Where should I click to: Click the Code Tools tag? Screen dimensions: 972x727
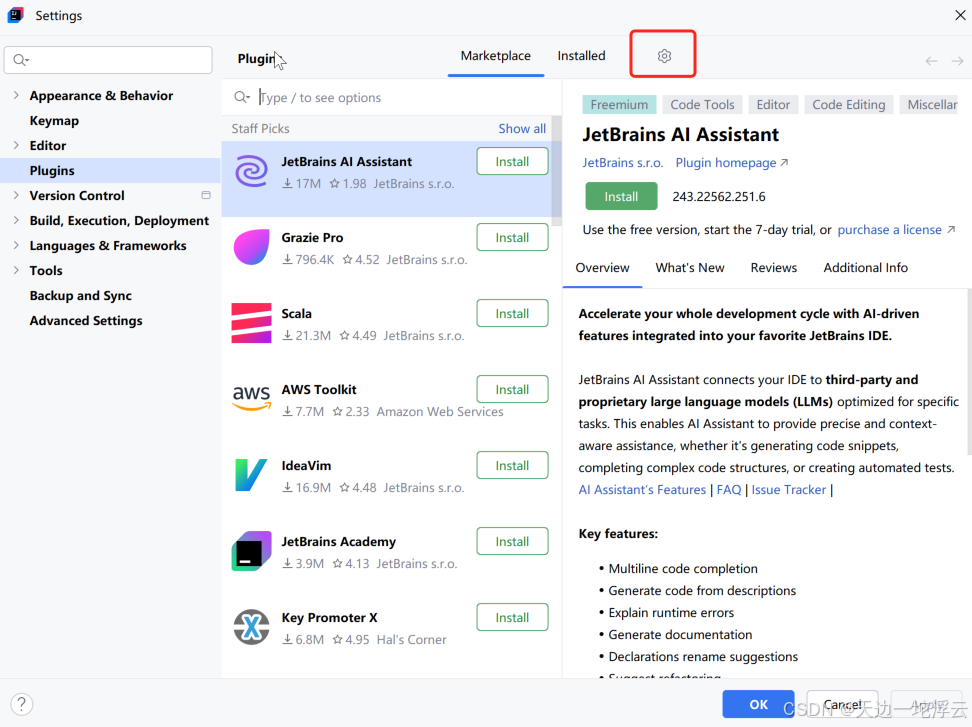coord(702,105)
